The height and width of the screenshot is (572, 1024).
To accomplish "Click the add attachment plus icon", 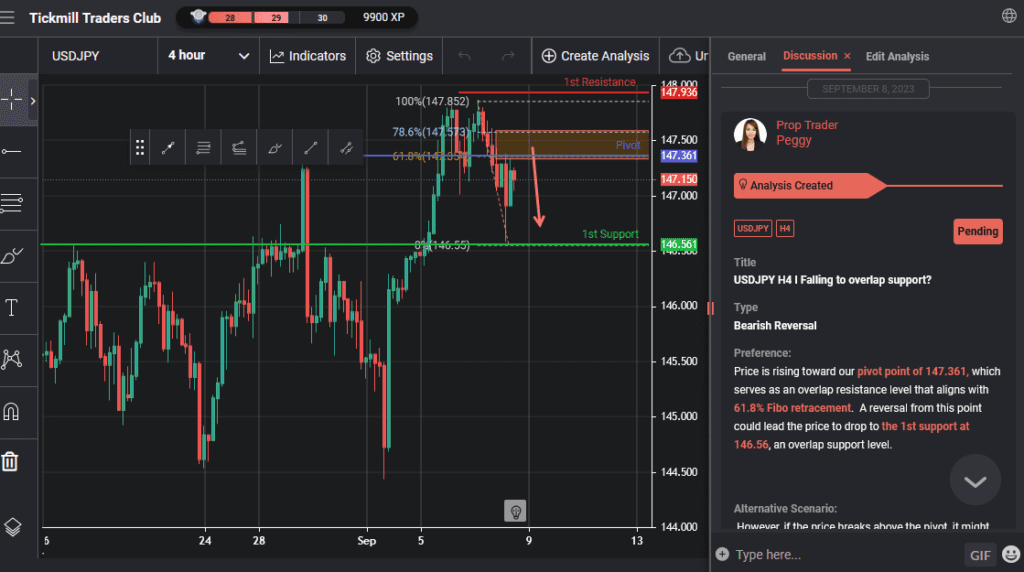I will coord(722,554).
